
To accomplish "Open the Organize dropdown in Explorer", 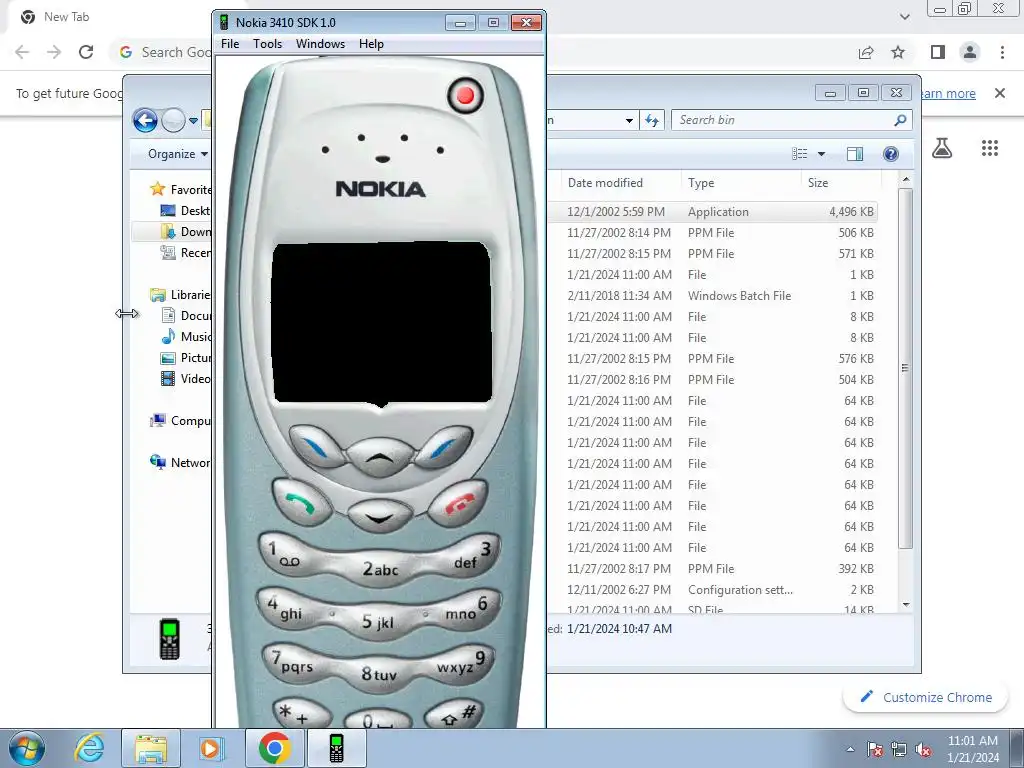I will (x=178, y=154).
